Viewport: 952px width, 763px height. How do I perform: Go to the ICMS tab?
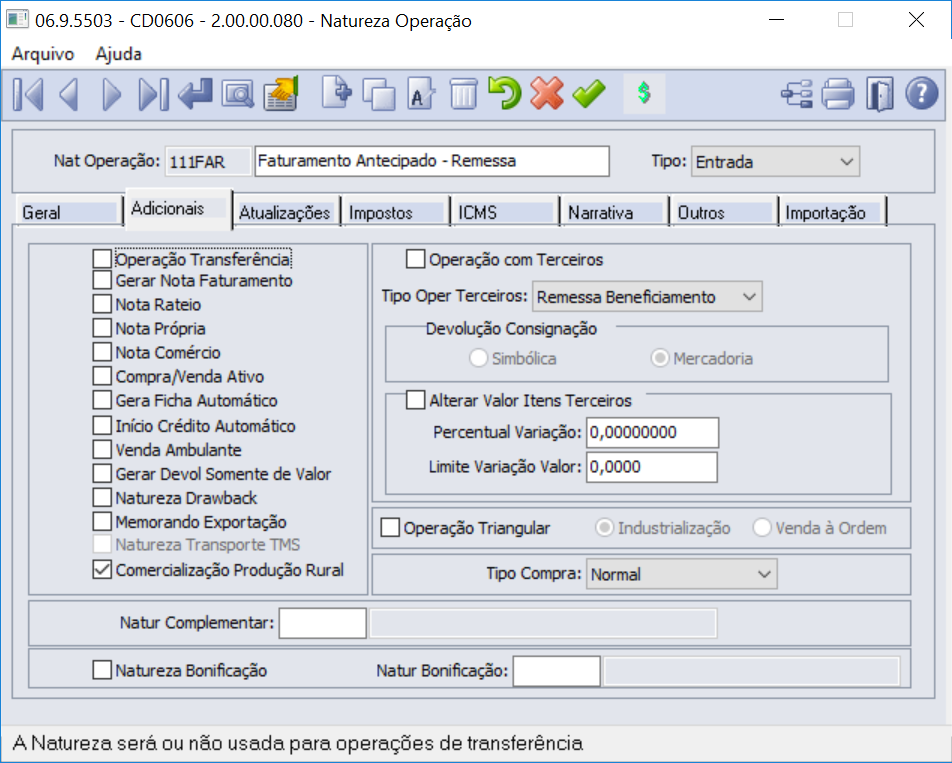coord(505,212)
